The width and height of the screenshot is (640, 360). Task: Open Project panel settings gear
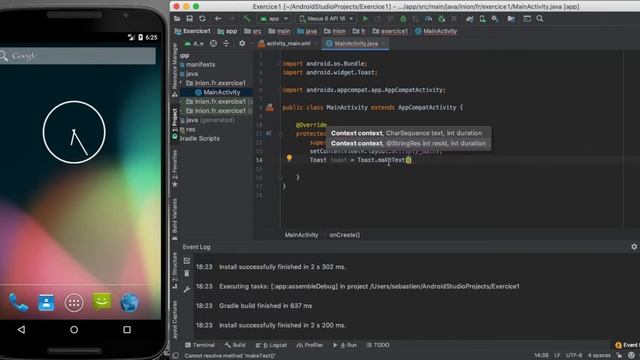242,44
